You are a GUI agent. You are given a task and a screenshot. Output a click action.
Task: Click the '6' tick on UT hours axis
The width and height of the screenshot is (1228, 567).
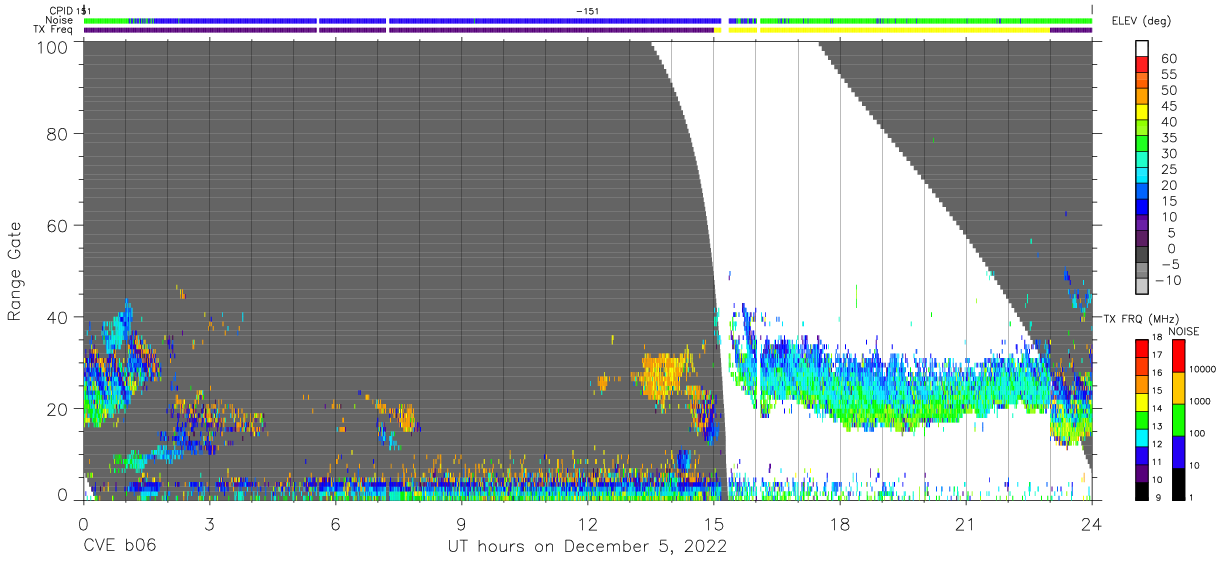coord(335,522)
